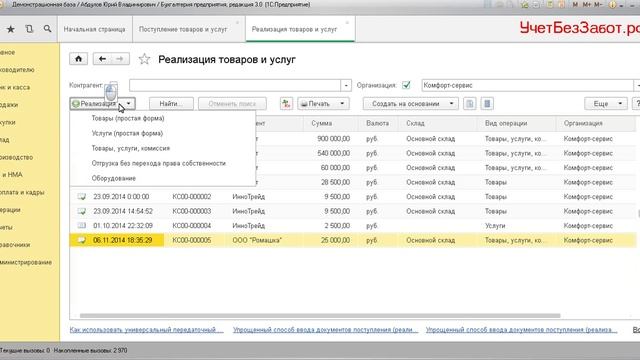Click the M- button in title bar
The image size is (640, 360).
598,4
